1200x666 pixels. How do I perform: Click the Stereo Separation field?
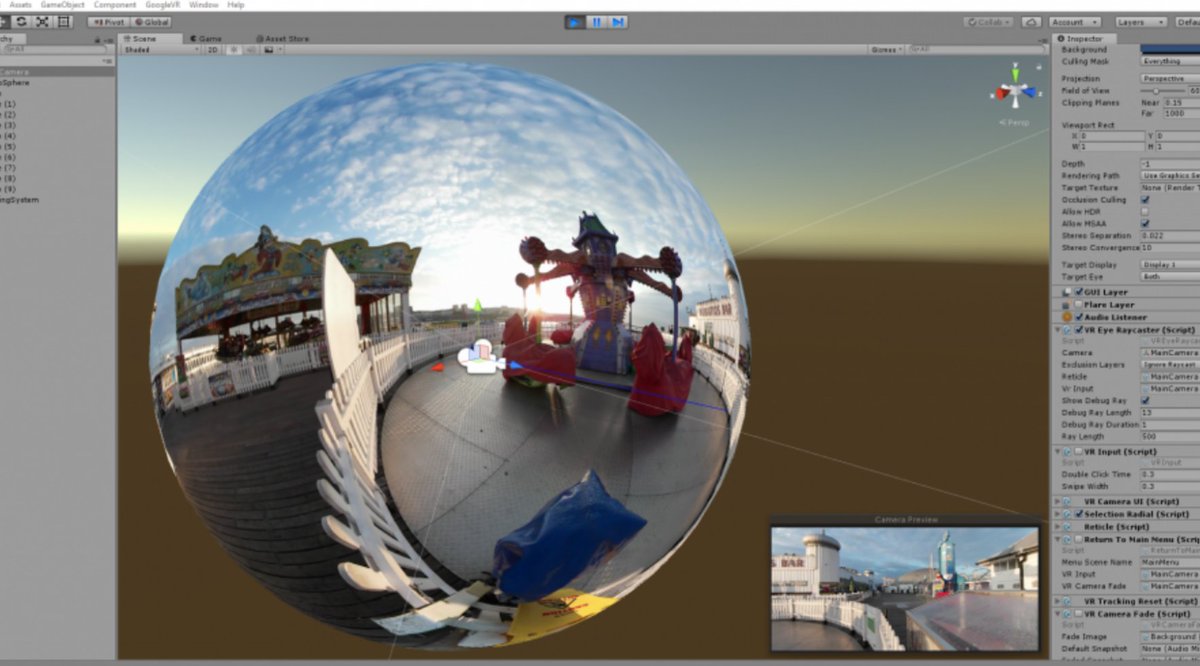(1170, 235)
